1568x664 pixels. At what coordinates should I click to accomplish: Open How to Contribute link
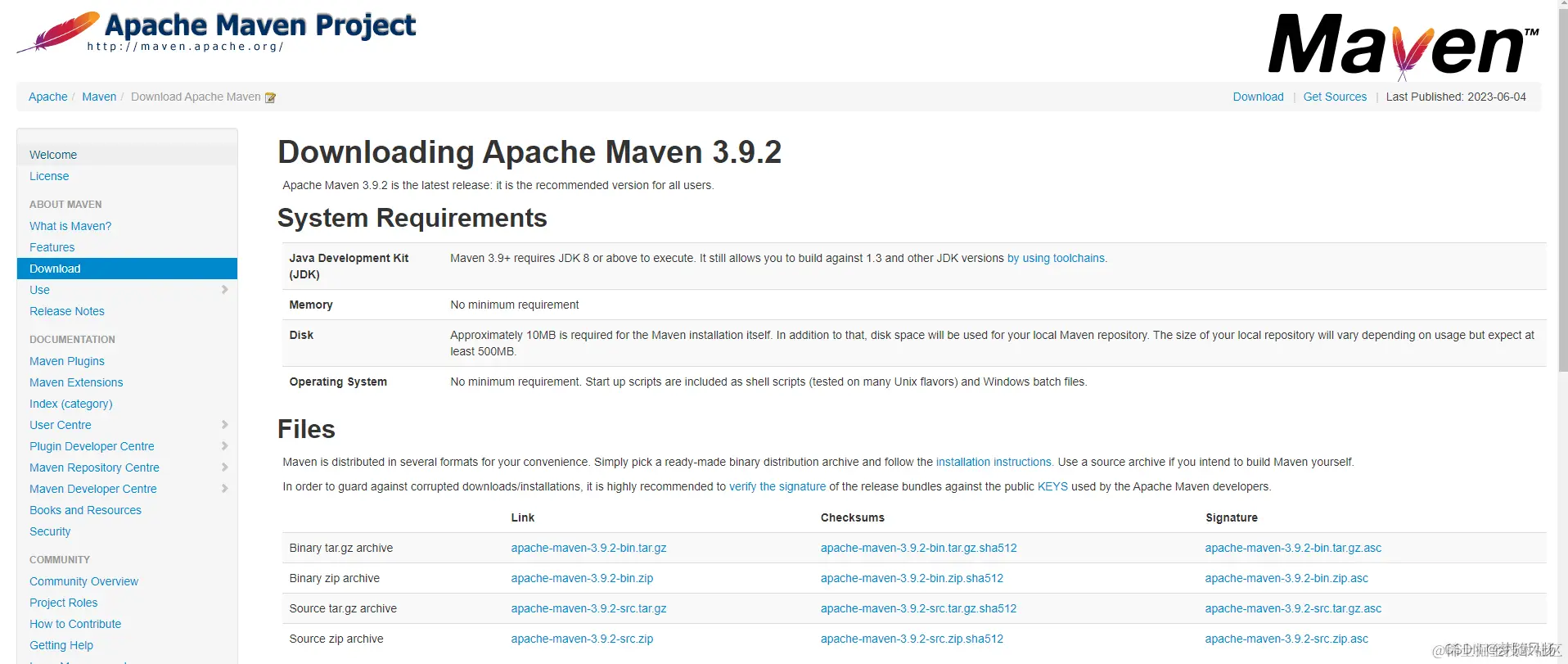pyautogui.click(x=75, y=624)
